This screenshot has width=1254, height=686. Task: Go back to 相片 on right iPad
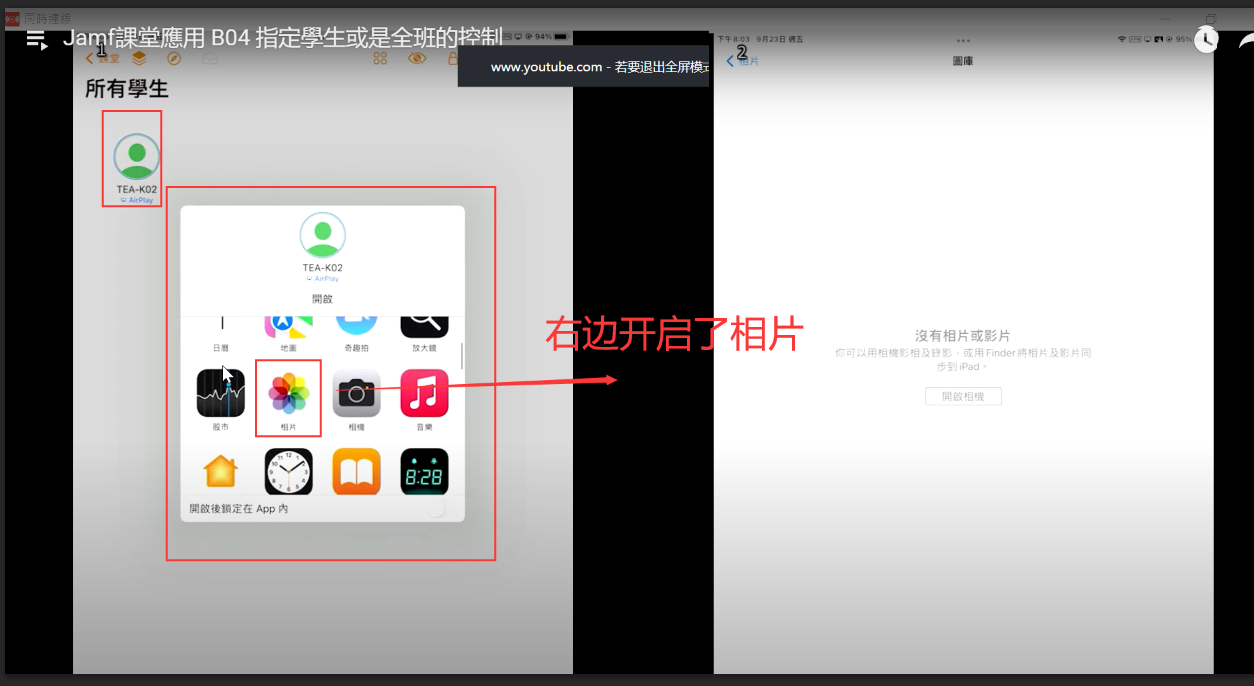[x=742, y=61]
